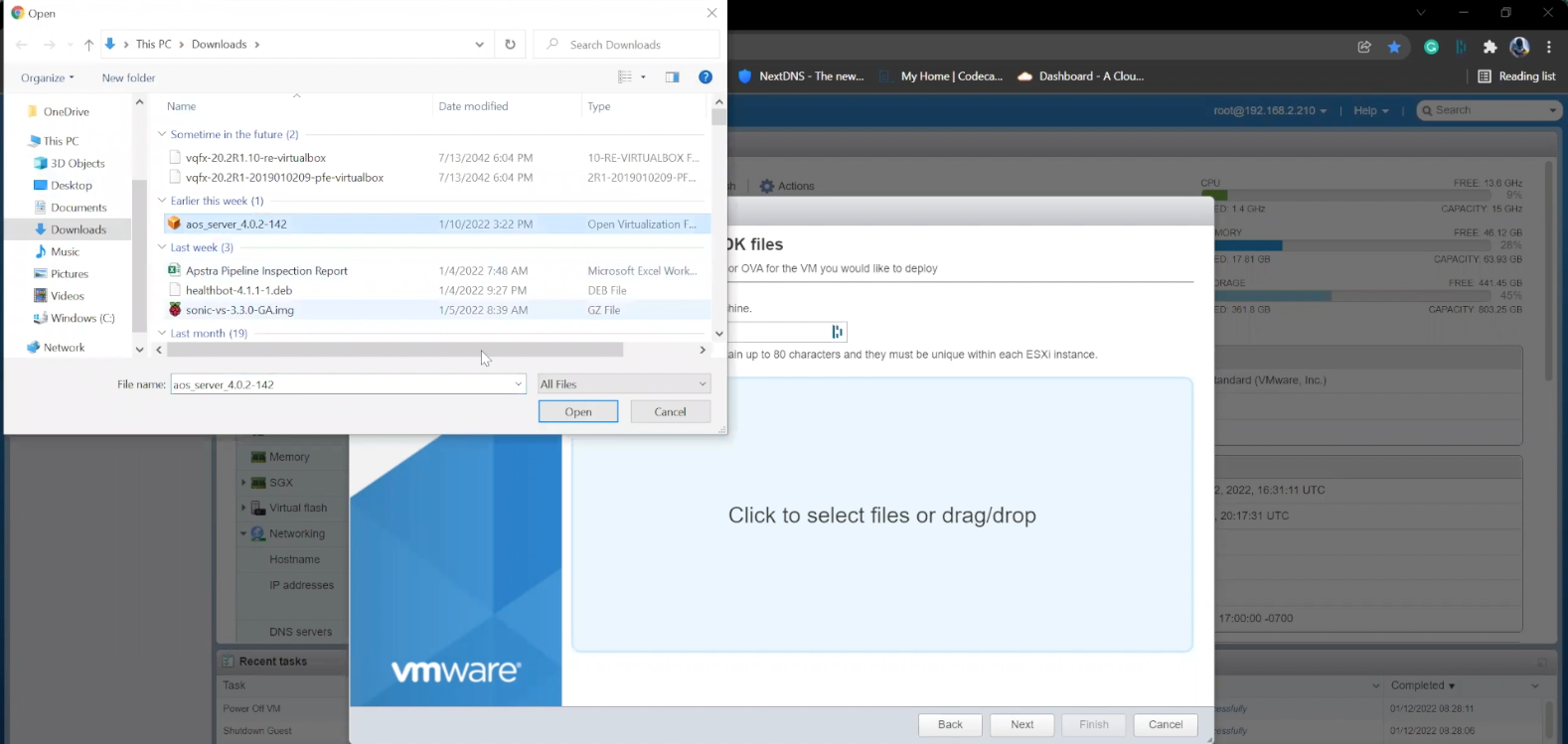Viewport: 1568px width, 744px height.
Task: Open view options dropdown arrow
Action: coord(643,77)
